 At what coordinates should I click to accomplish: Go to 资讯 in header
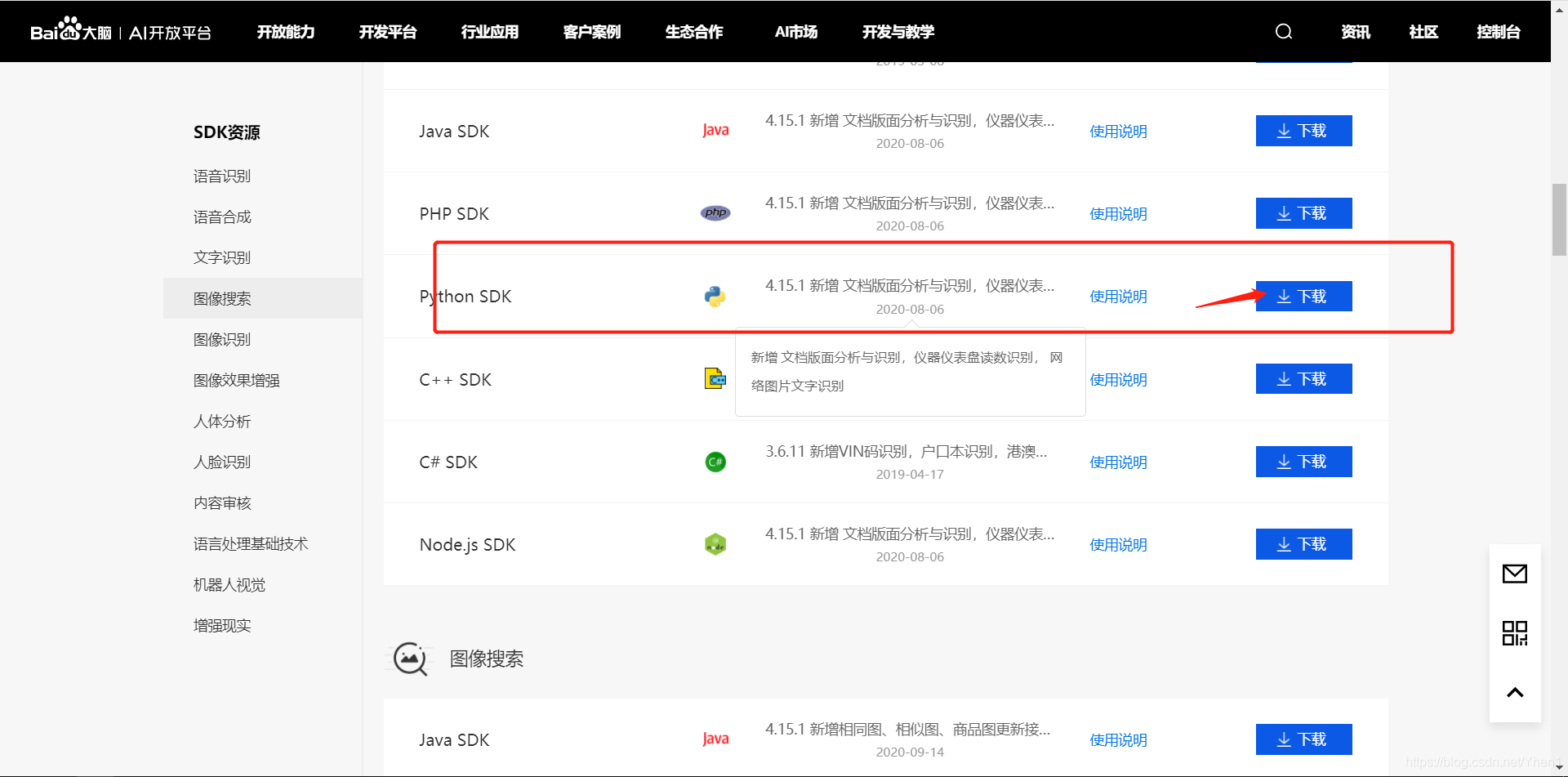[x=1356, y=32]
